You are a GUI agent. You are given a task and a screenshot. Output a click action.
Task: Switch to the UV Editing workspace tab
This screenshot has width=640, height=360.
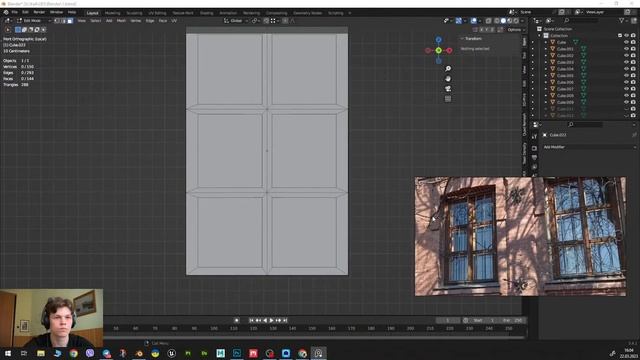(x=157, y=13)
